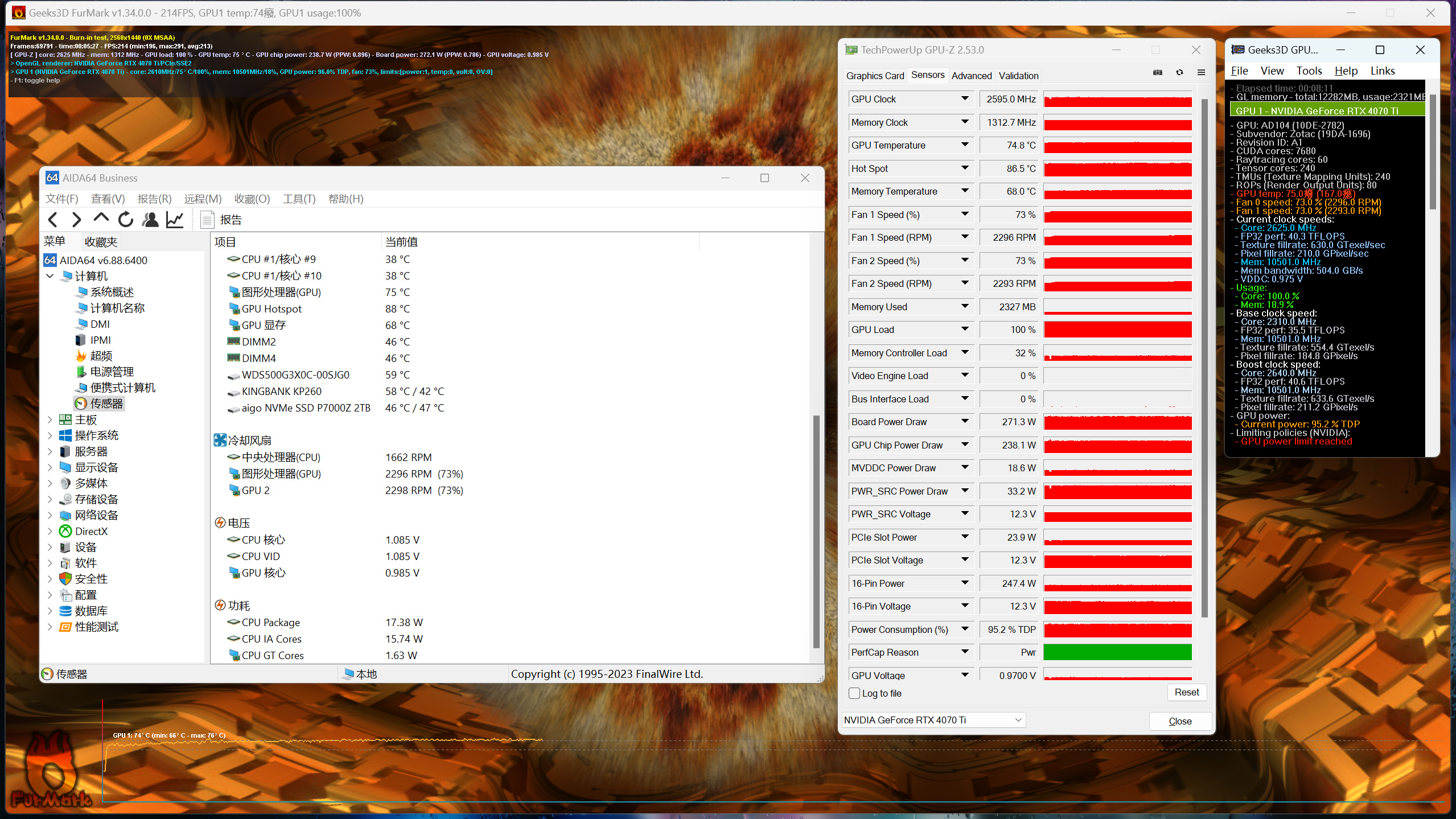Image resolution: width=1456 pixels, height=819 pixels.
Task: Open the Tools menu in Geeks3D GPU Shark
Action: [1309, 71]
